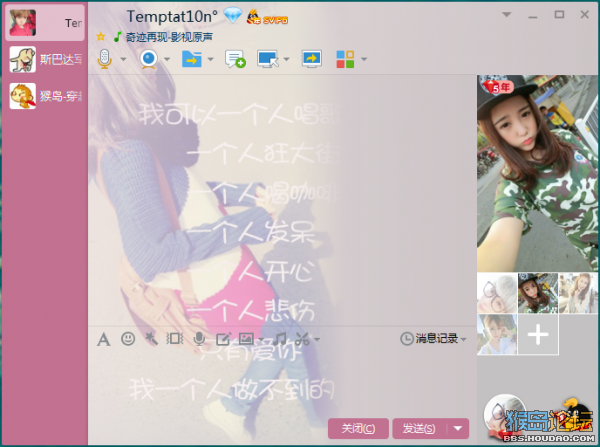Share music with the note icon
The width and height of the screenshot is (600, 447).
(280, 339)
